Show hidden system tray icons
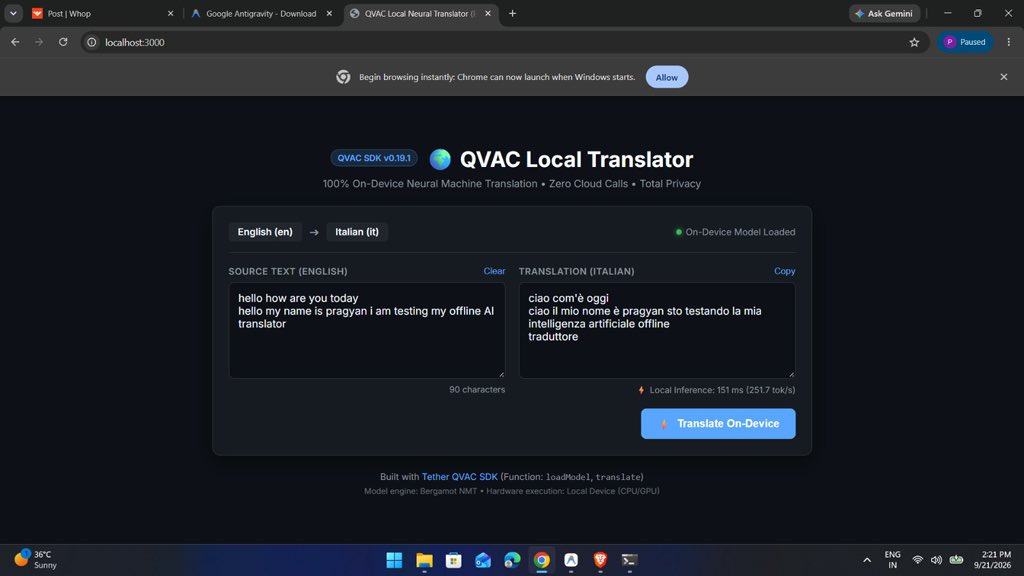The height and width of the screenshot is (576, 1024). (x=867, y=560)
